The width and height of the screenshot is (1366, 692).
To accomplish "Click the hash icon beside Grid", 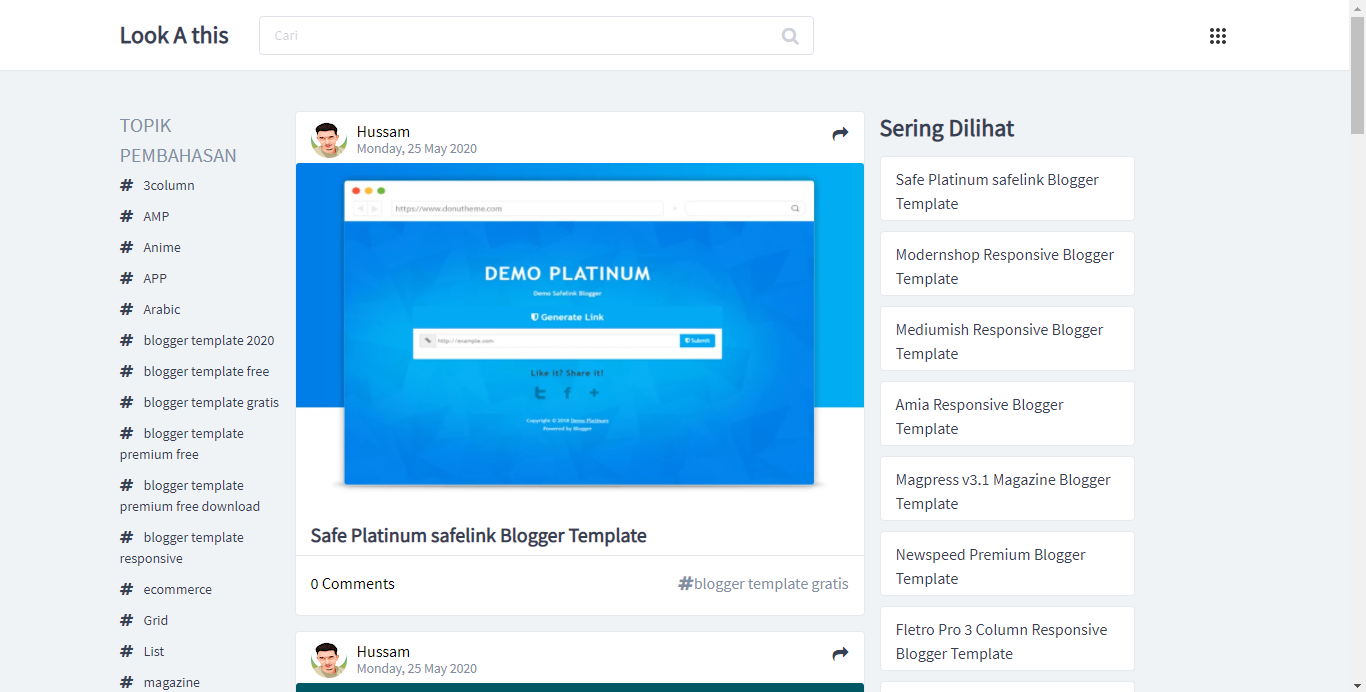I will tap(126, 620).
